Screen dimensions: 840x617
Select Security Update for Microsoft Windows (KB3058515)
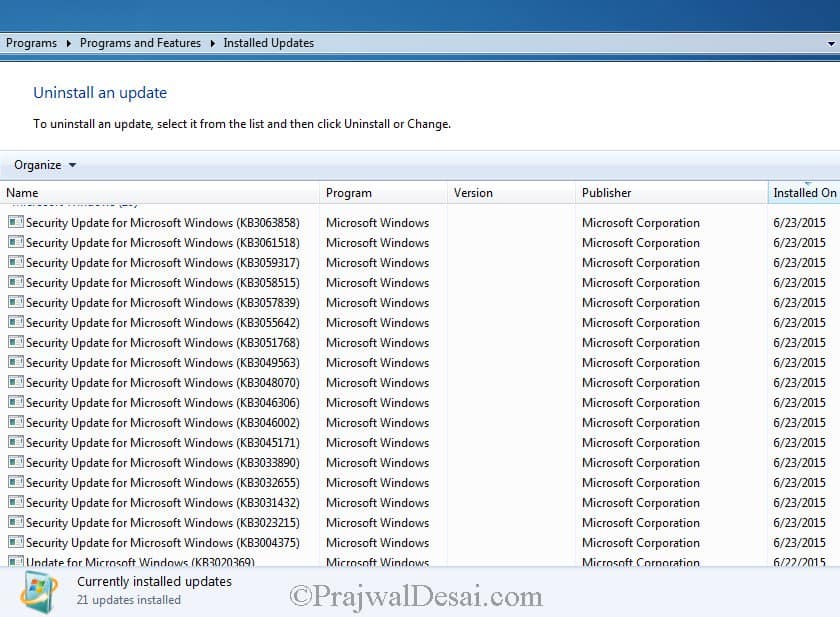click(x=163, y=282)
